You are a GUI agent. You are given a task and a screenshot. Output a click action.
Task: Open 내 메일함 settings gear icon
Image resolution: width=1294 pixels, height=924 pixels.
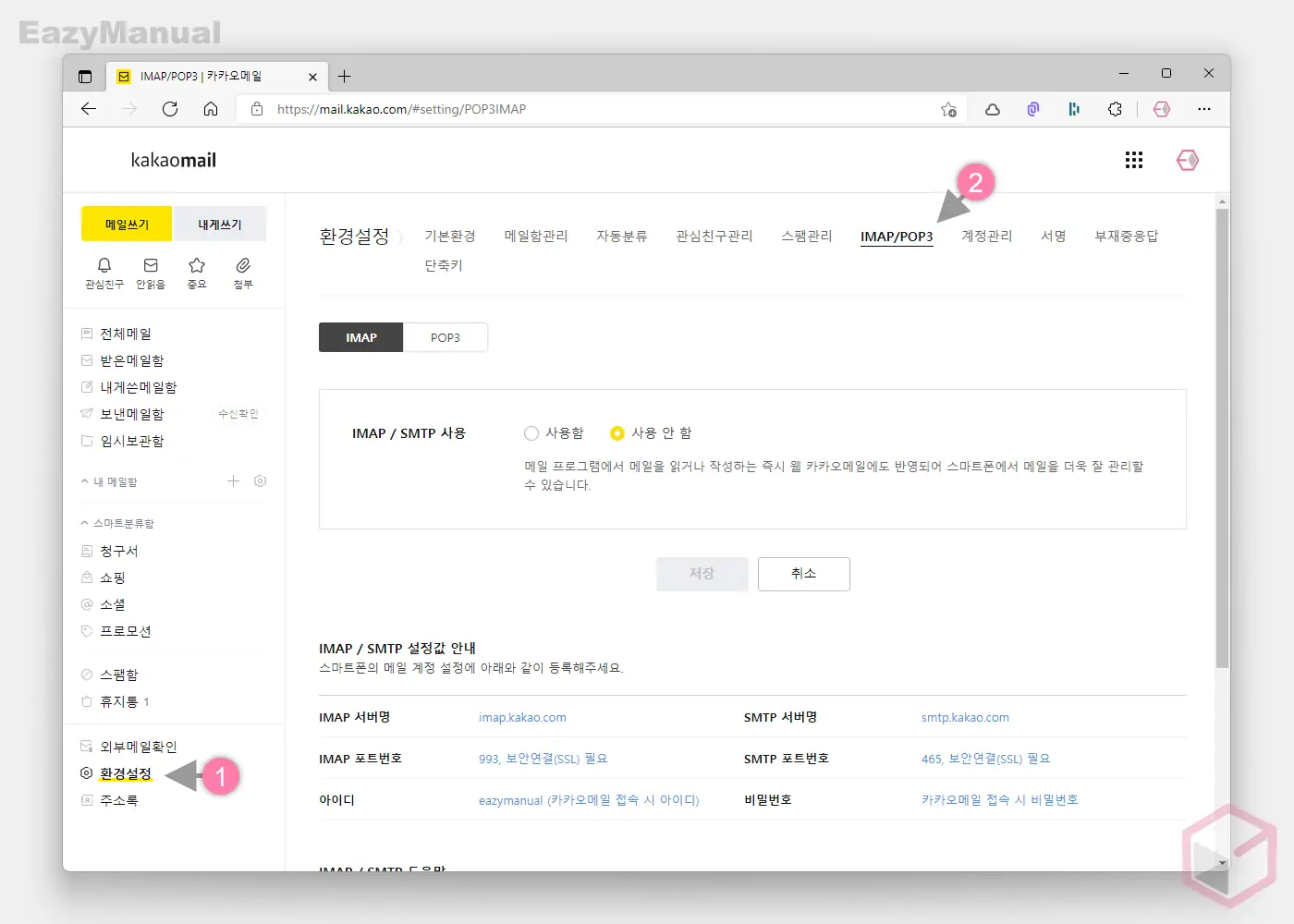[x=261, y=481]
